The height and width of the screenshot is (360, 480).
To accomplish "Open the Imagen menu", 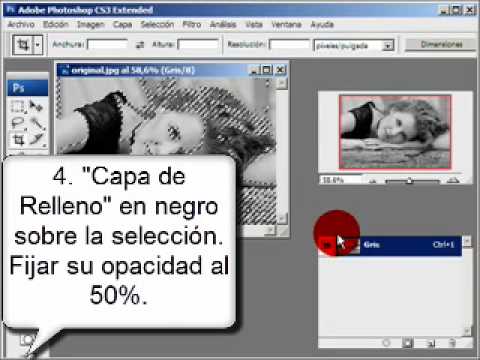I will pyautogui.click(x=91, y=24).
